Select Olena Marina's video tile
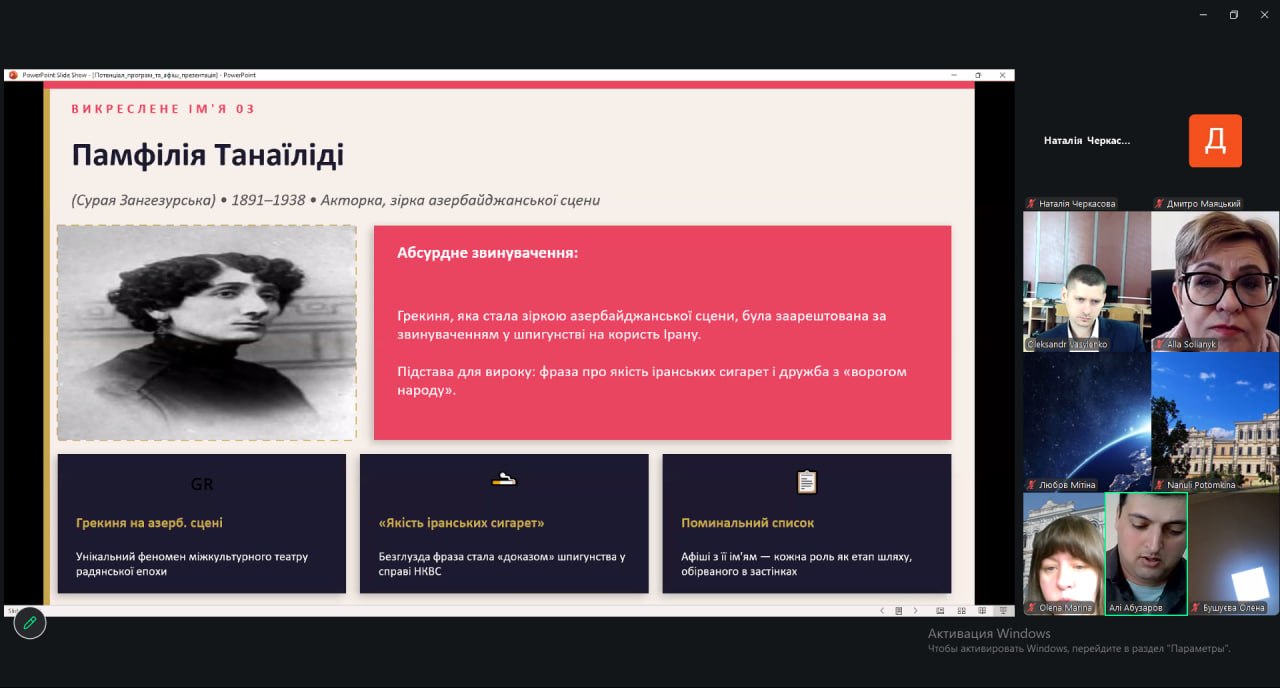Screen dimensions: 1280x688 1063,553
